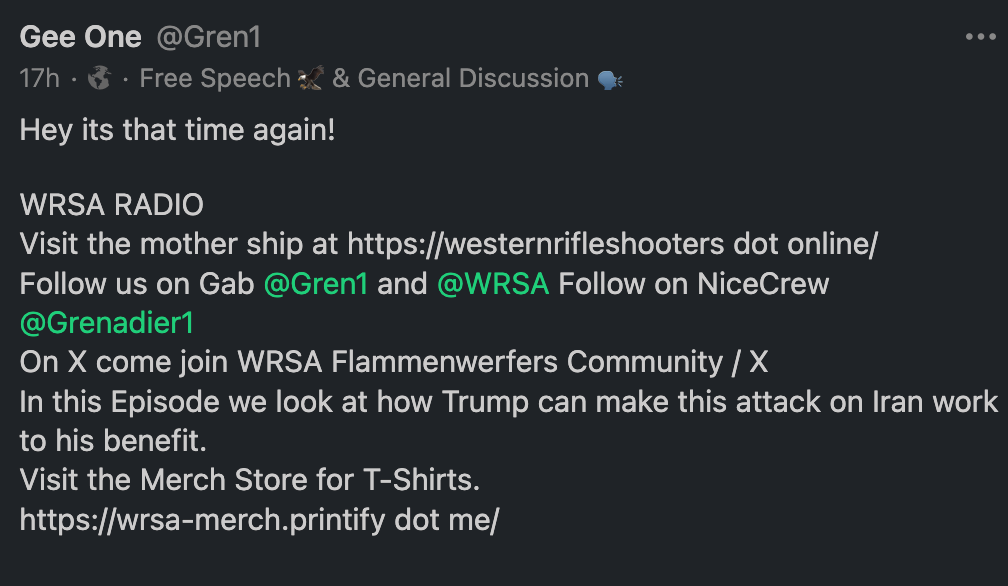1008x586 pixels.
Task: Click the "Hey its that time again!" line
Action: 177,130
